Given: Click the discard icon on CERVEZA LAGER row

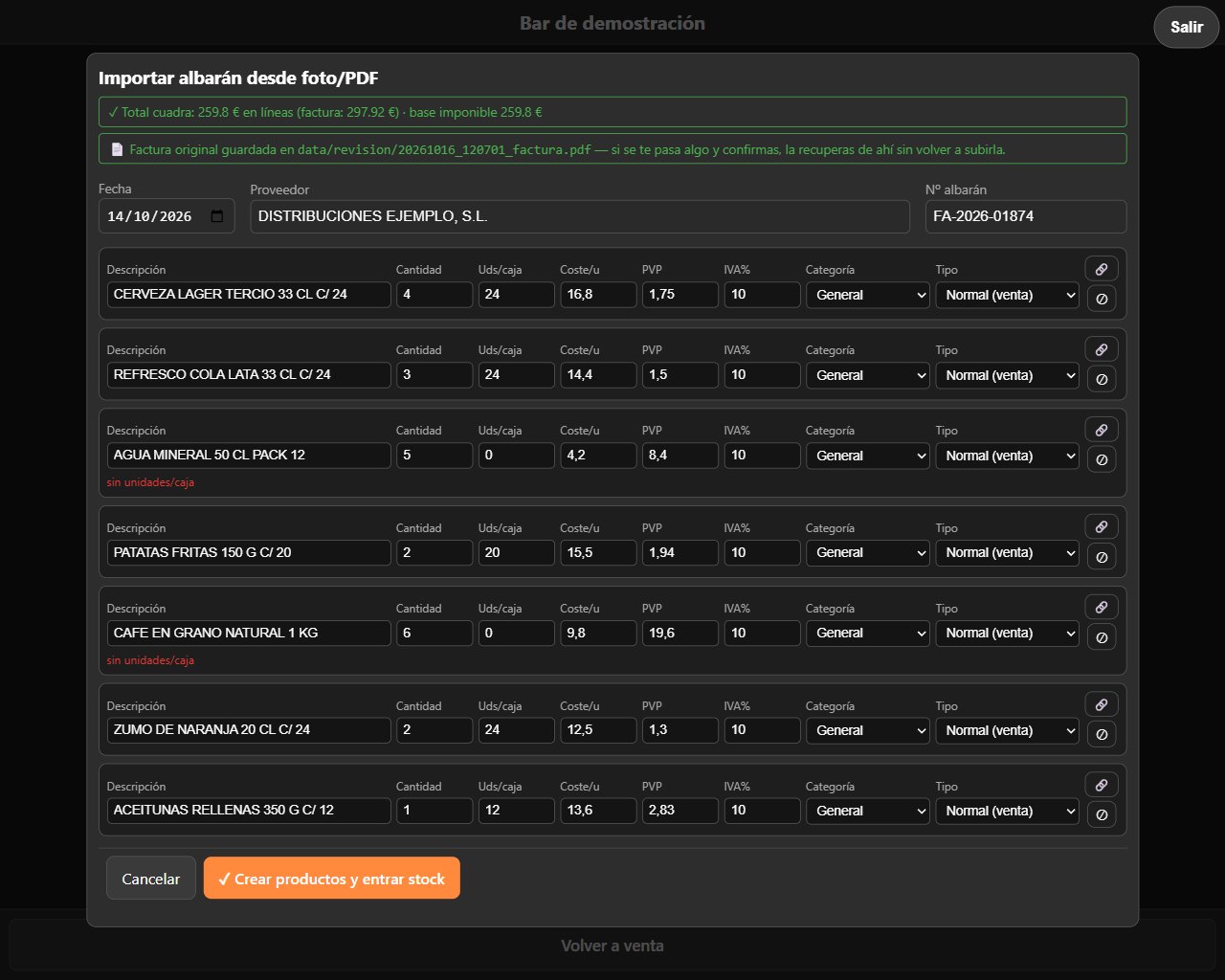Looking at the screenshot, I should point(1102,299).
